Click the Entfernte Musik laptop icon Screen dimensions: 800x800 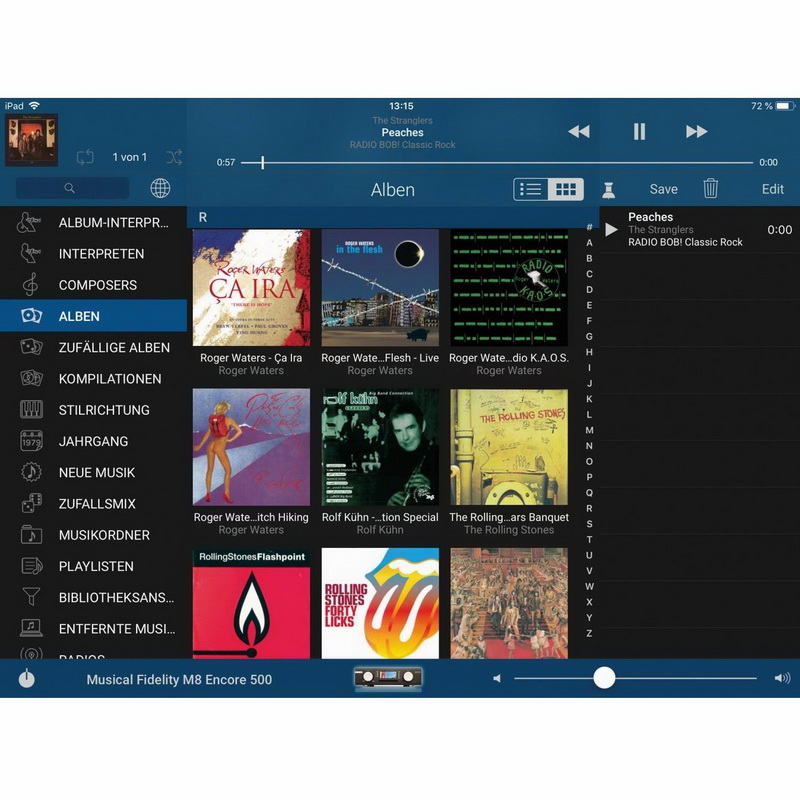pos(31,628)
